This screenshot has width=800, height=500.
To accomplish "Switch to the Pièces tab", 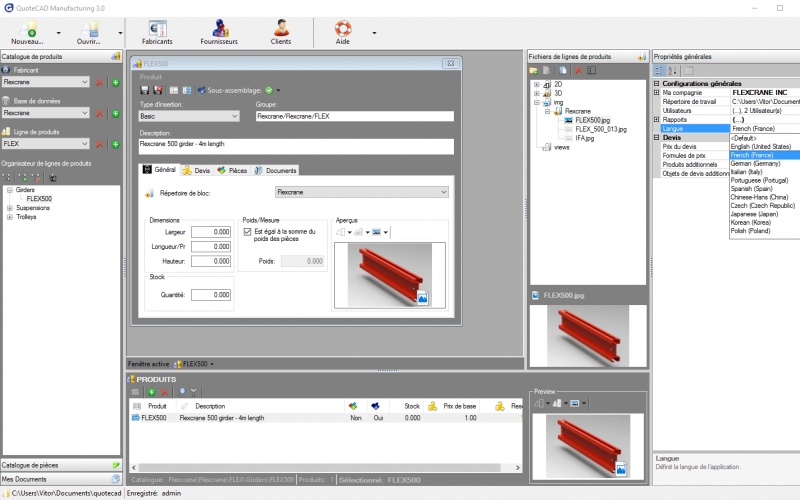I will pyautogui.click(x=232, y=171).
